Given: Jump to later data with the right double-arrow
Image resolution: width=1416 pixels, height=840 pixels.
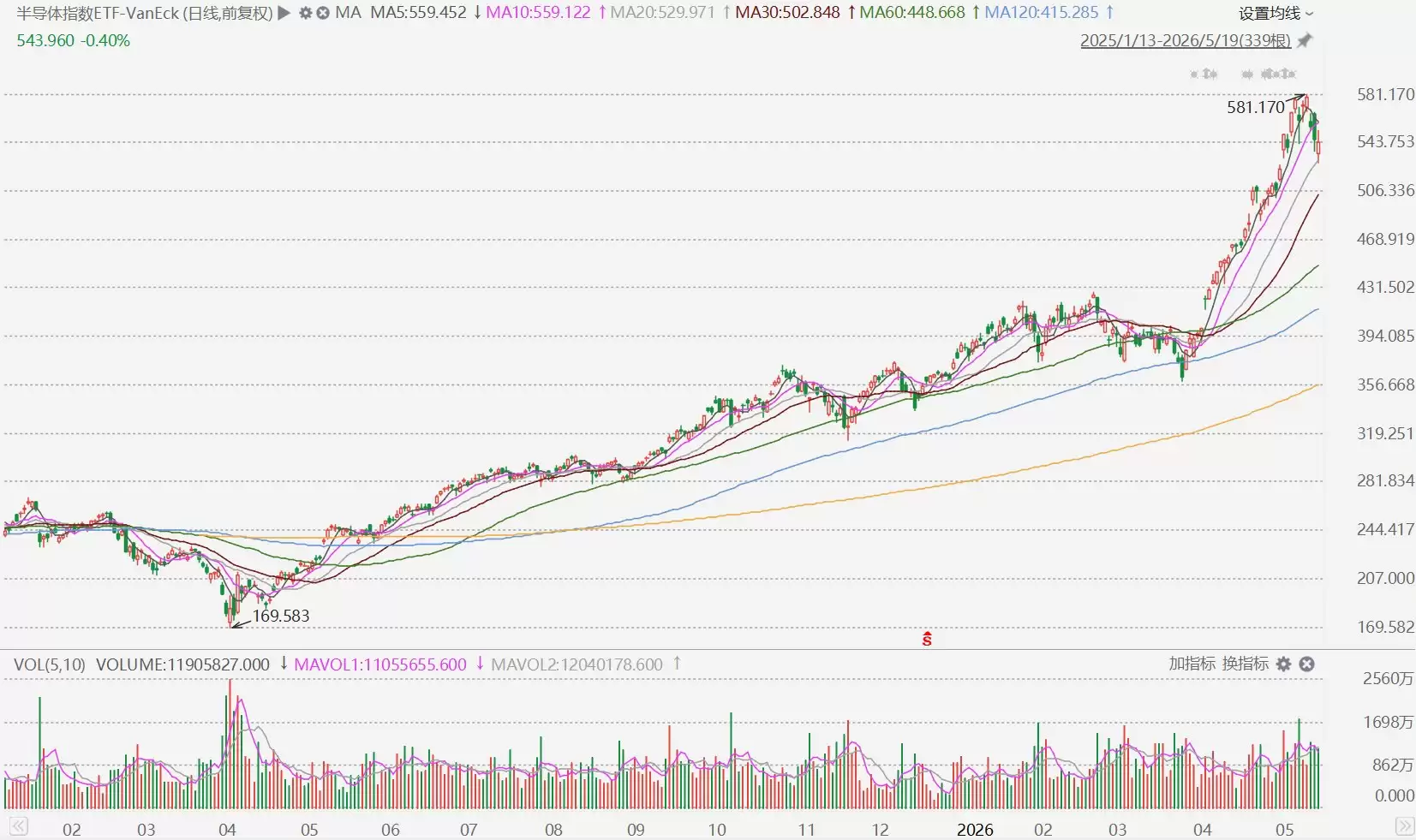Looking at the screenshot, I should 1404,826.
